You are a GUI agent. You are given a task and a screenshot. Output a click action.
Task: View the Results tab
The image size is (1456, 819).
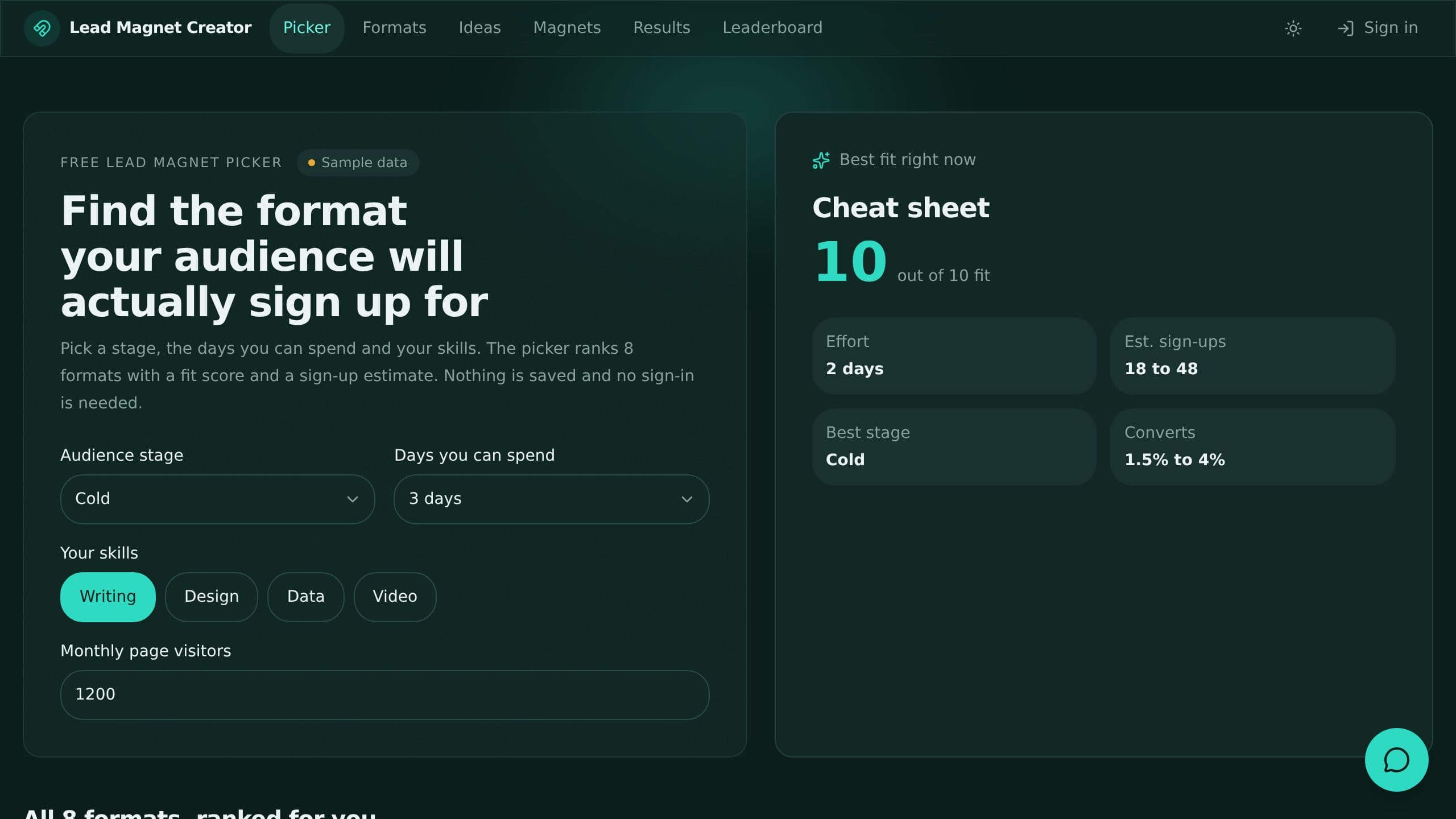point(661,28)
